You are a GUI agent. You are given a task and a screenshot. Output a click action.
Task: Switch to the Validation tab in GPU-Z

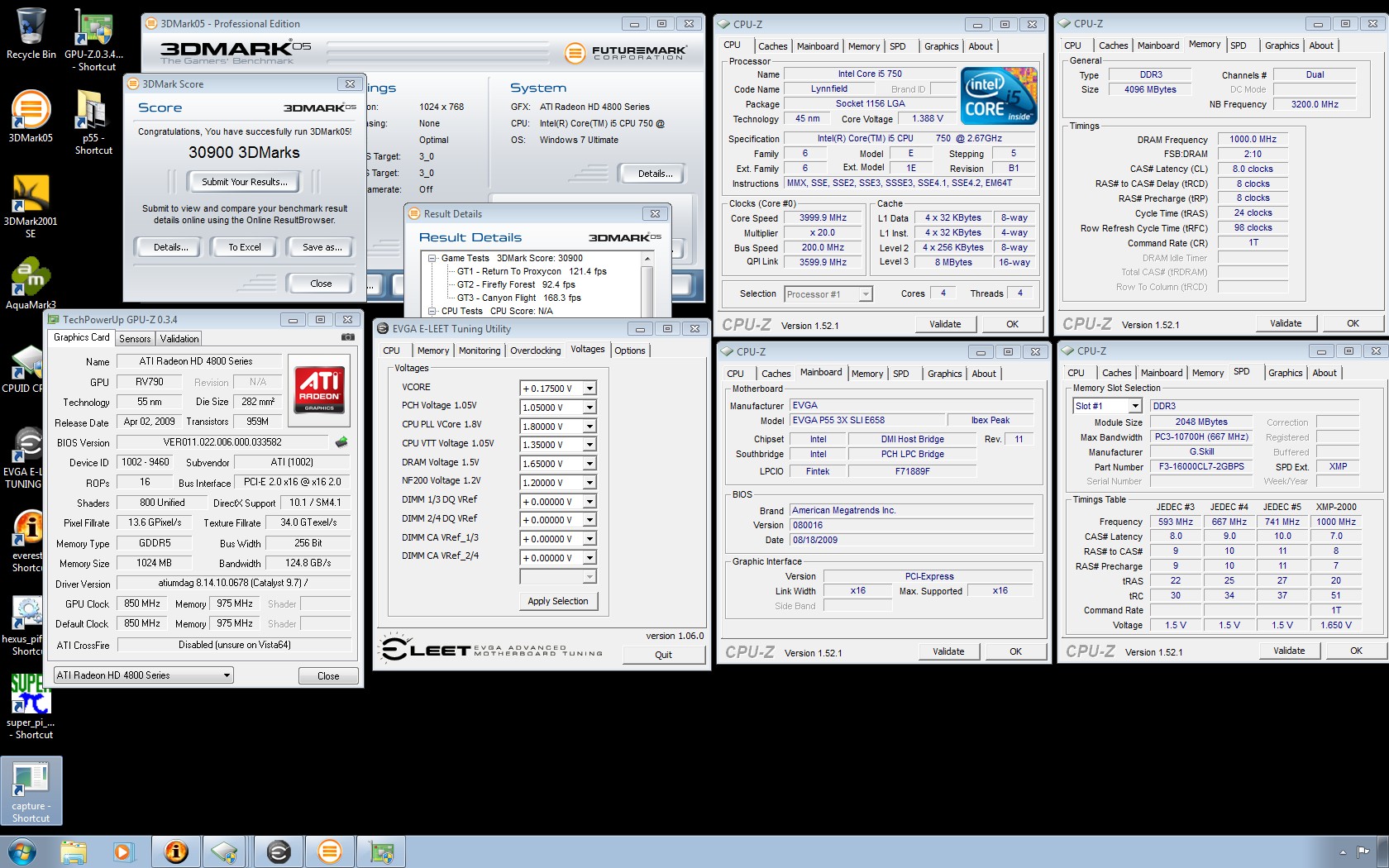tap(179, 339)
